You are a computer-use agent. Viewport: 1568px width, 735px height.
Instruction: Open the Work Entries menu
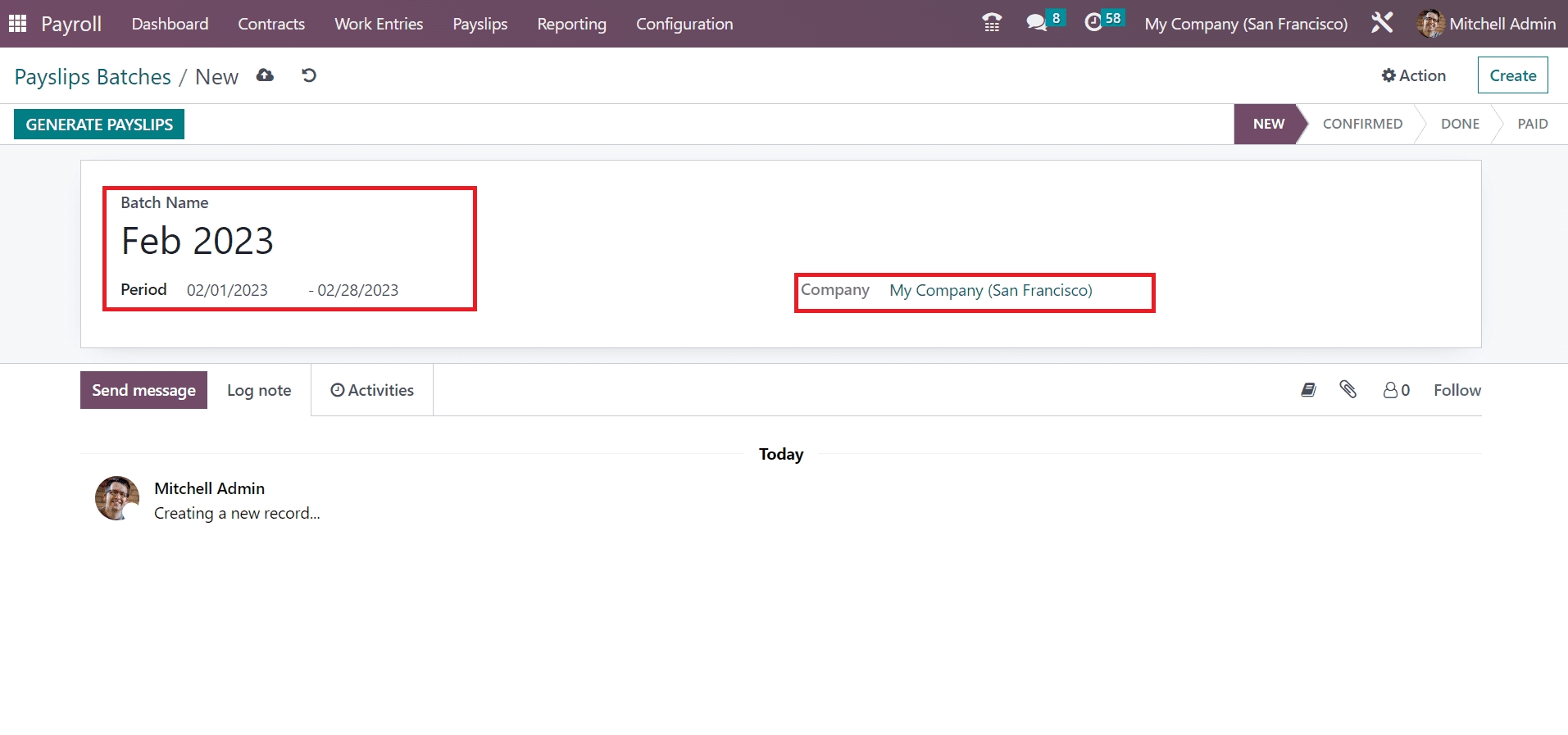(x=379, y=24)
